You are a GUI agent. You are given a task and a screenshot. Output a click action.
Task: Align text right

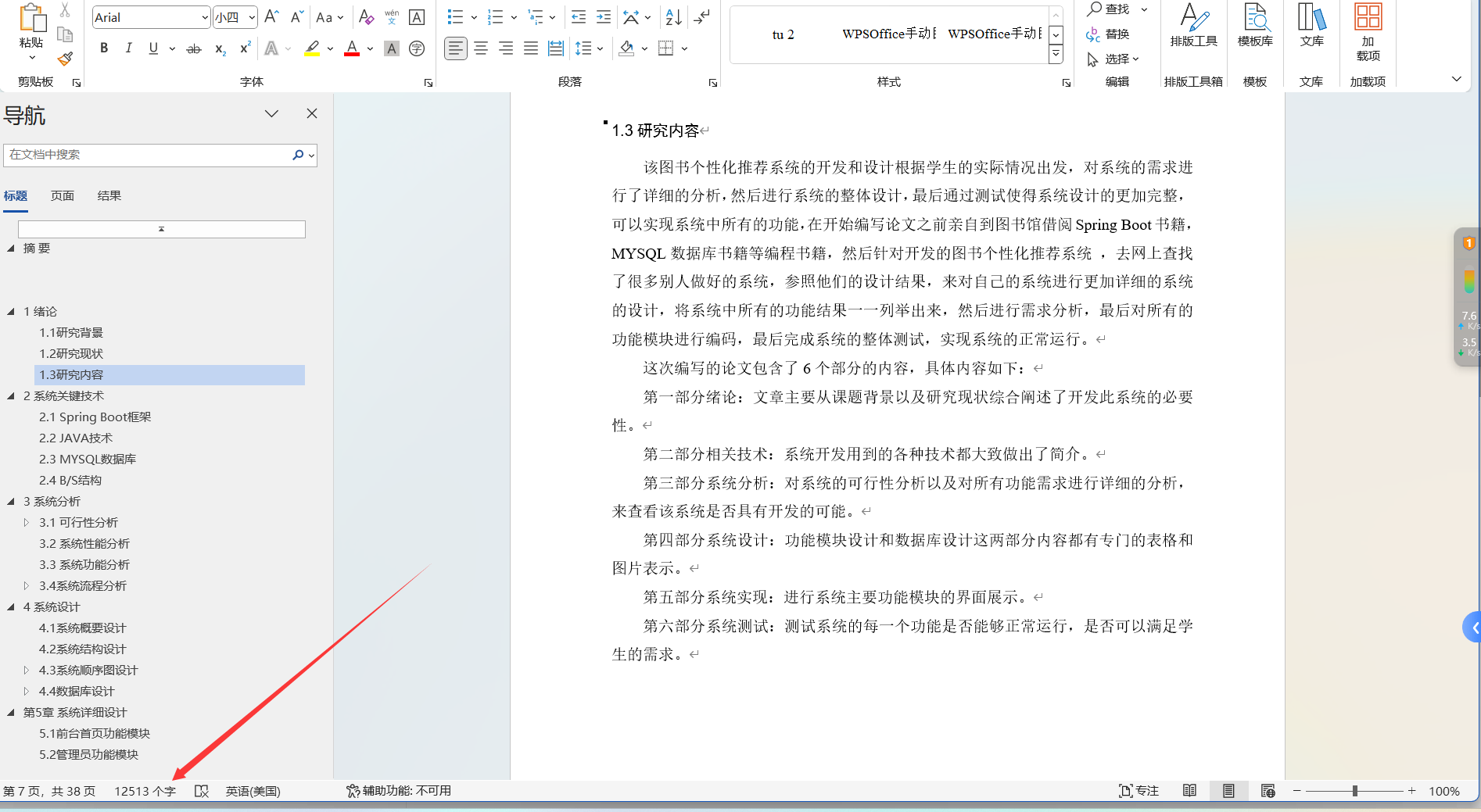point(506,48)
